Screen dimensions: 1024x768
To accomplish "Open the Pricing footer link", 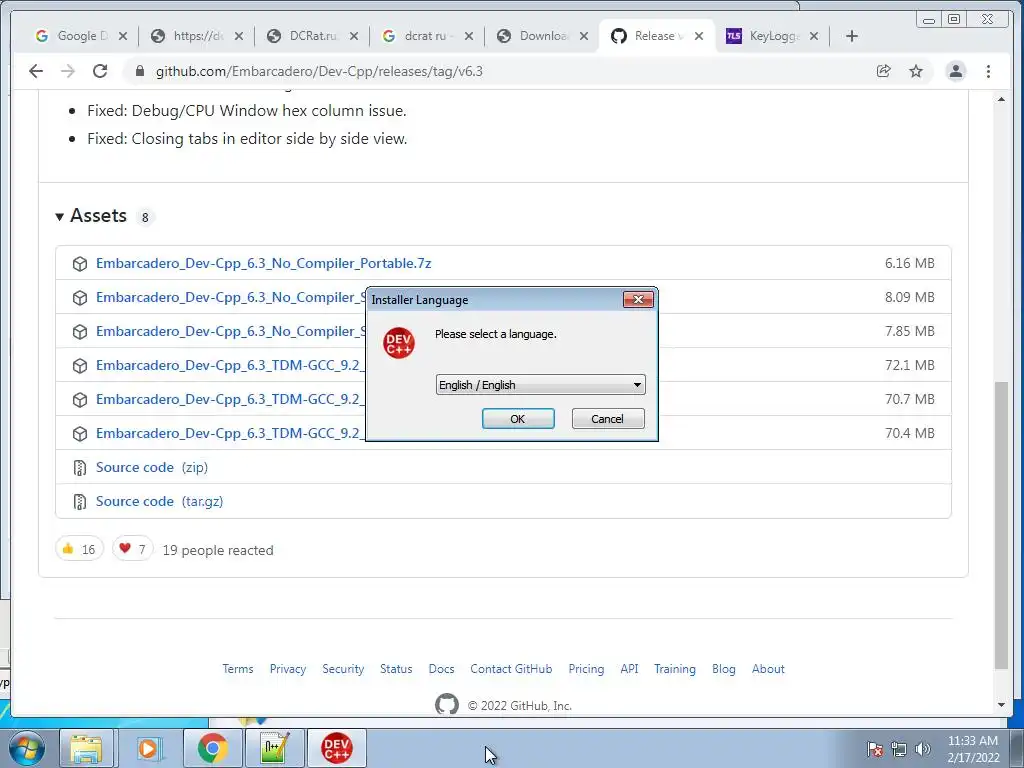I will pos(586,669).
